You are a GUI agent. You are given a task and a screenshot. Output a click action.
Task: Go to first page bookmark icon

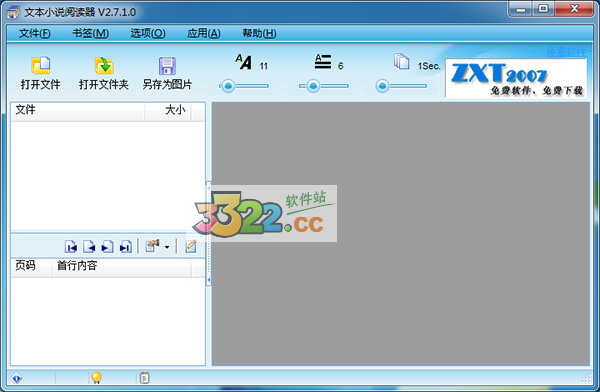tap(71, 247)
